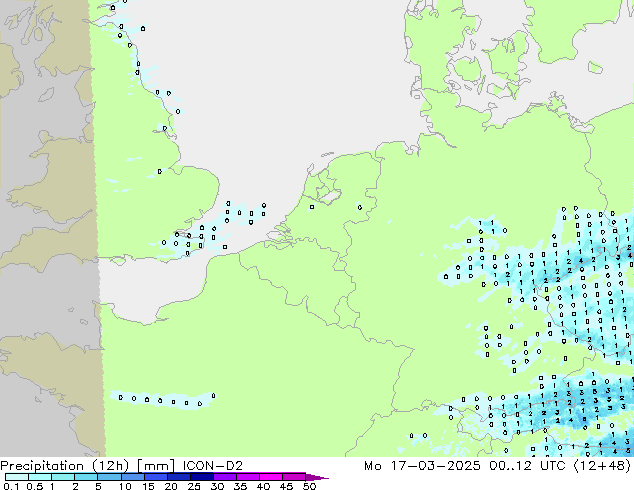Click the legend label '0.1'
Image resolution: width=634 pixels, height=490 pixels.
click(11, 486)
